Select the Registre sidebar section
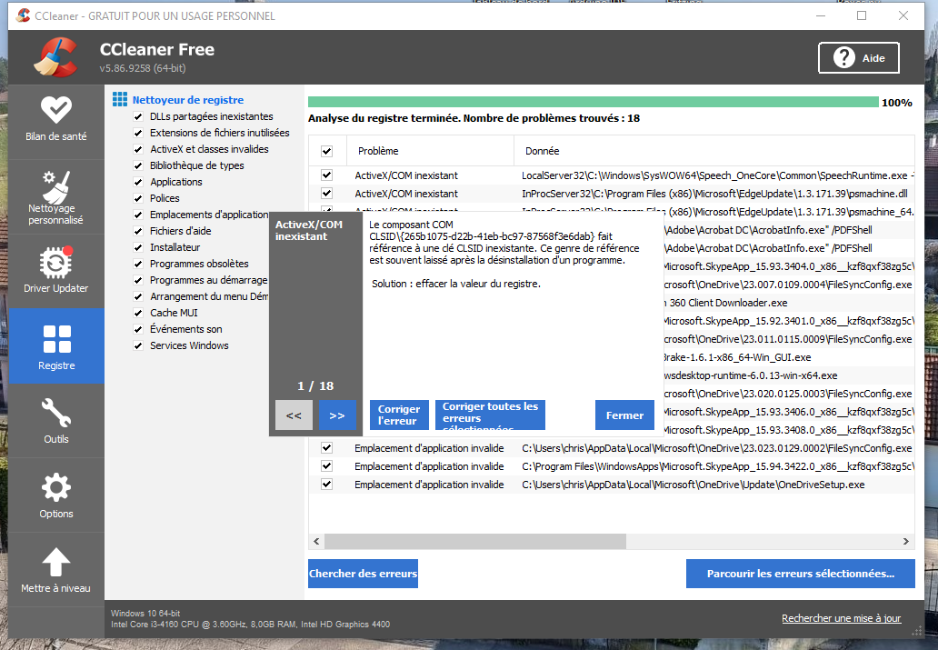The height and width of the screenshot is (650, 938). [56, 346]
